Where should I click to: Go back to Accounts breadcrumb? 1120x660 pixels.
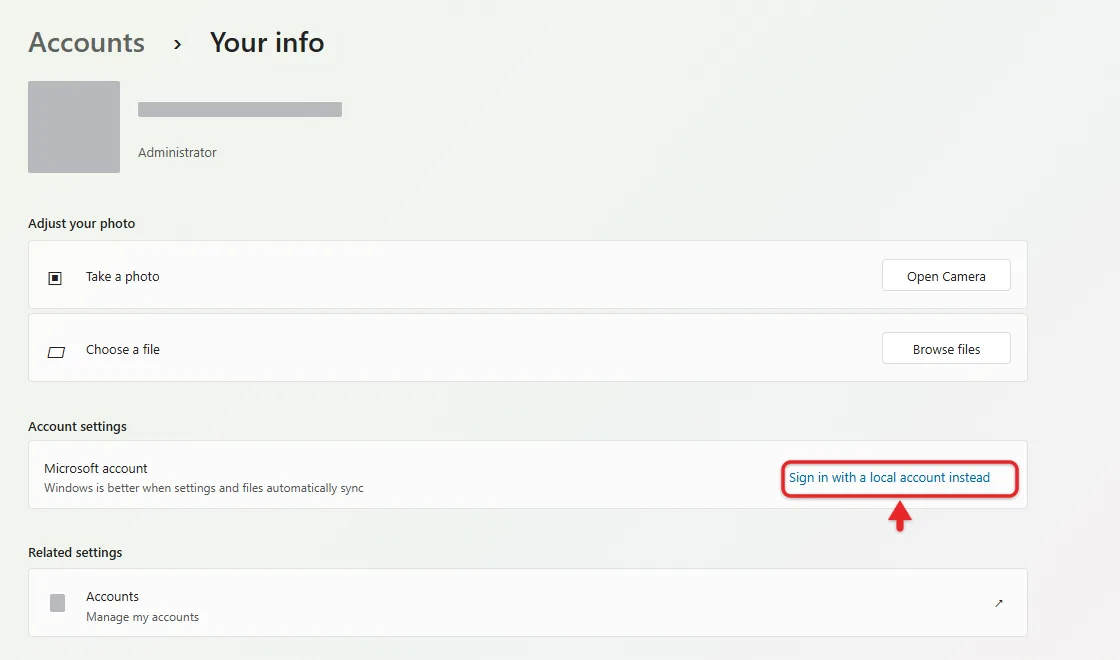86,43
